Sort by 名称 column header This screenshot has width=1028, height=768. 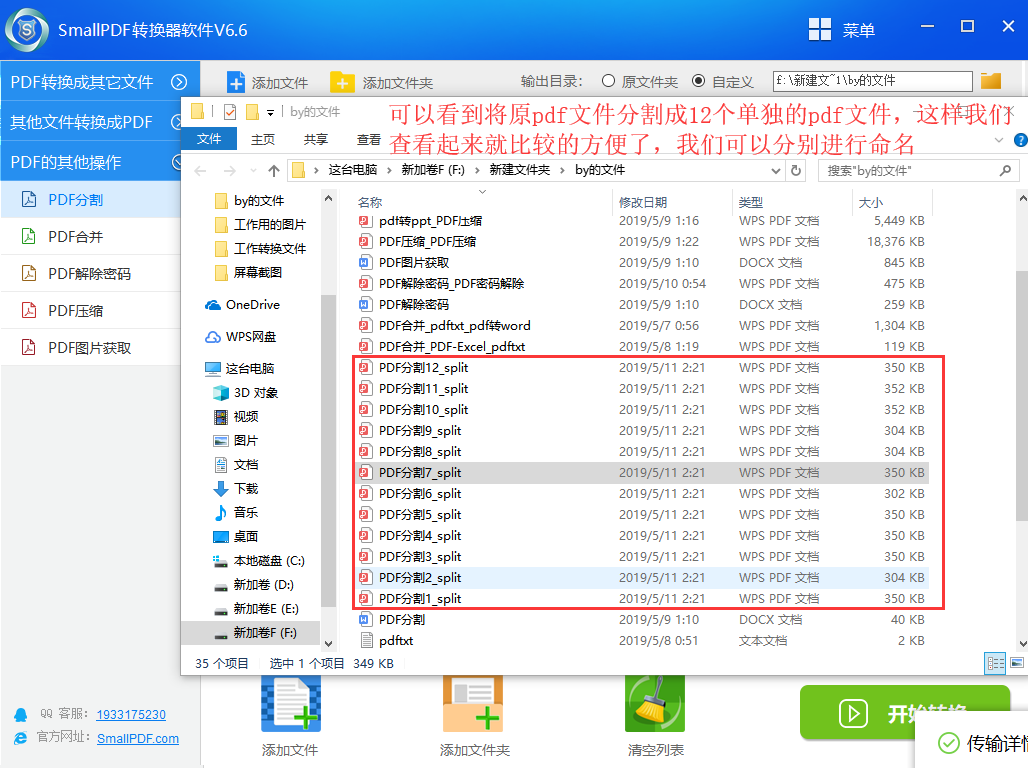[483, 202]
